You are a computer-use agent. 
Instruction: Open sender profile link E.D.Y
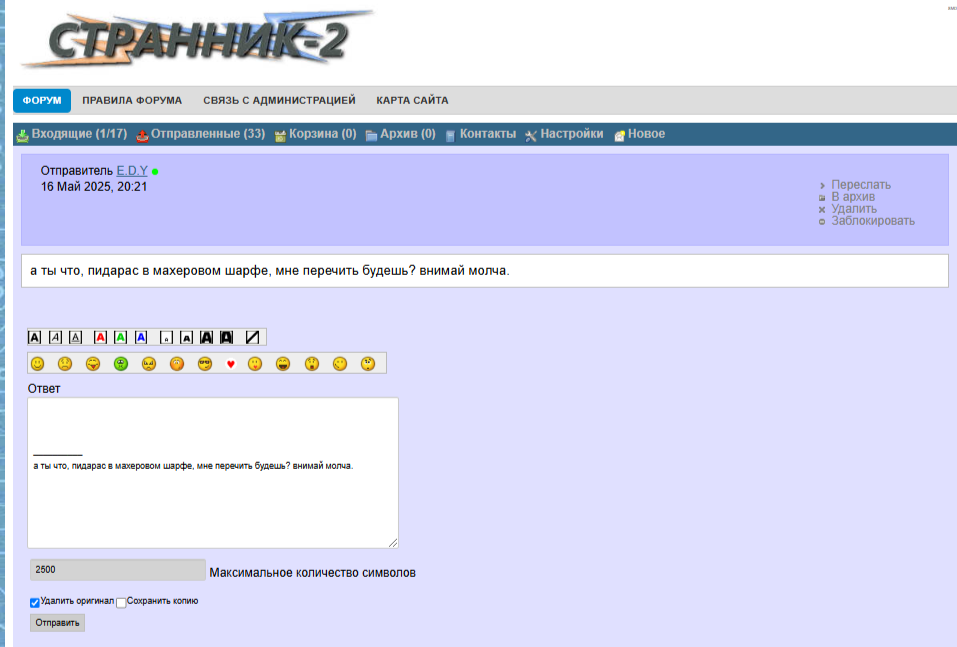(x=132, y=171)
